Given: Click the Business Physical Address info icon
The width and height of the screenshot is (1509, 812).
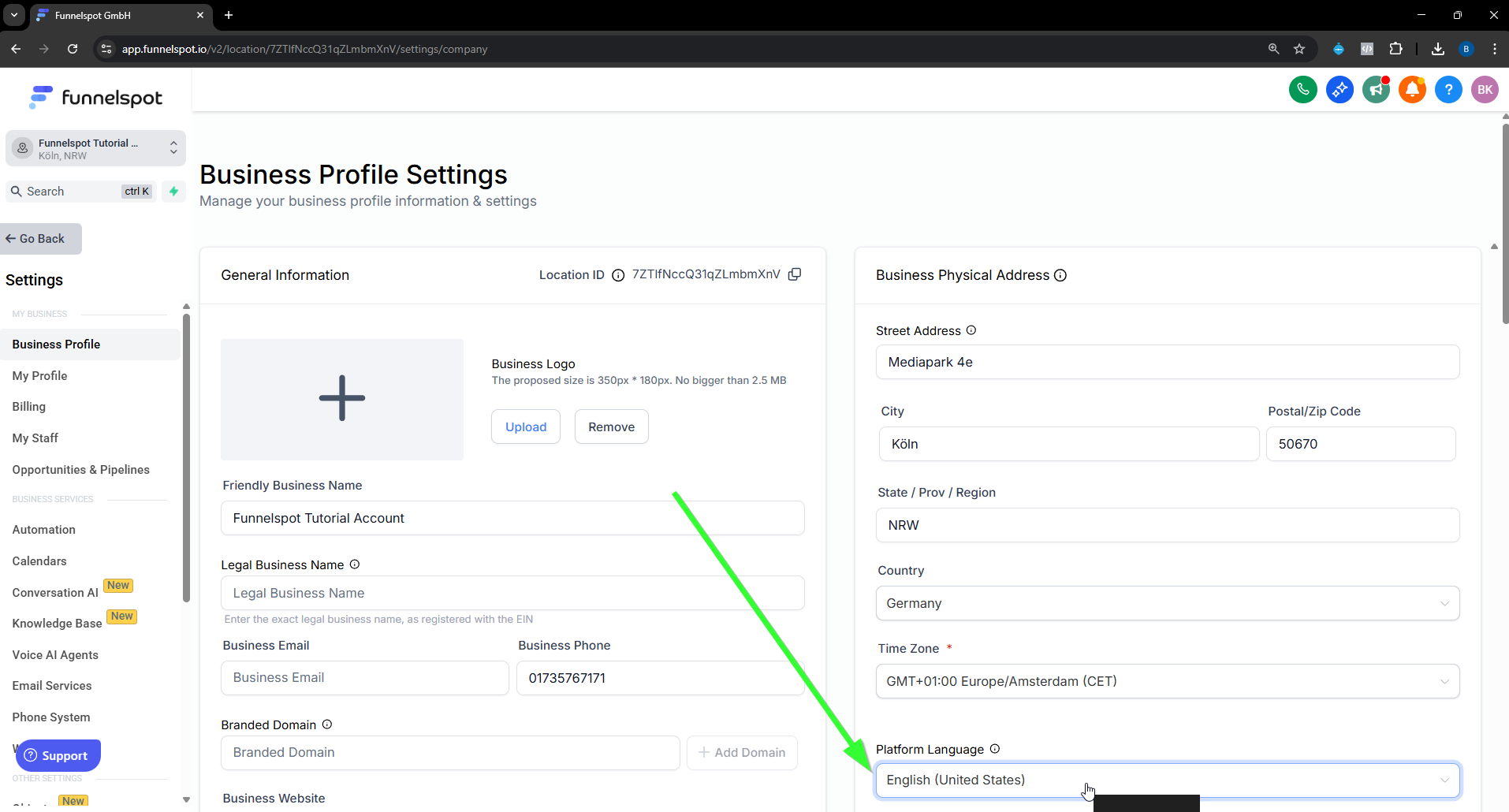Looking at the screenshot, I should tap(1060, 275).
